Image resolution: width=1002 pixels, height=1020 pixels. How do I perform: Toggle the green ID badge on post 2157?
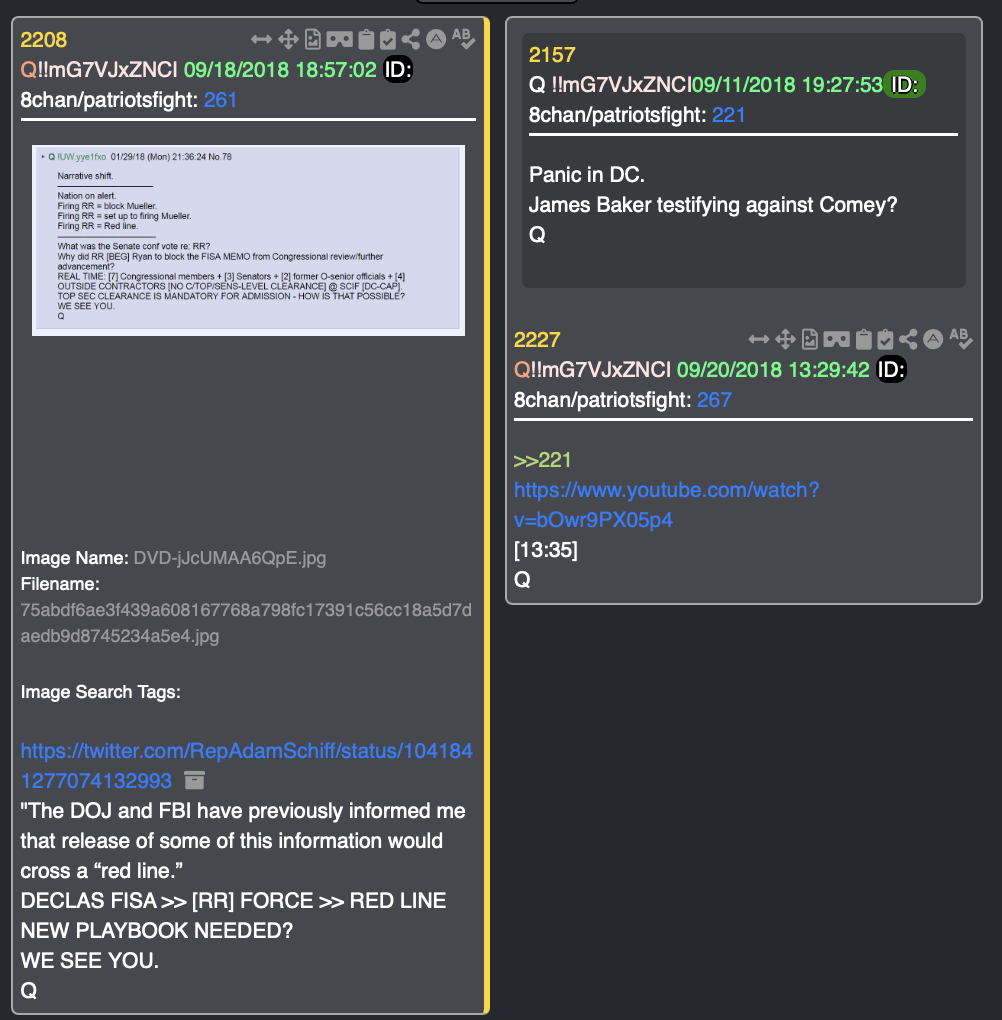(904, 85)
